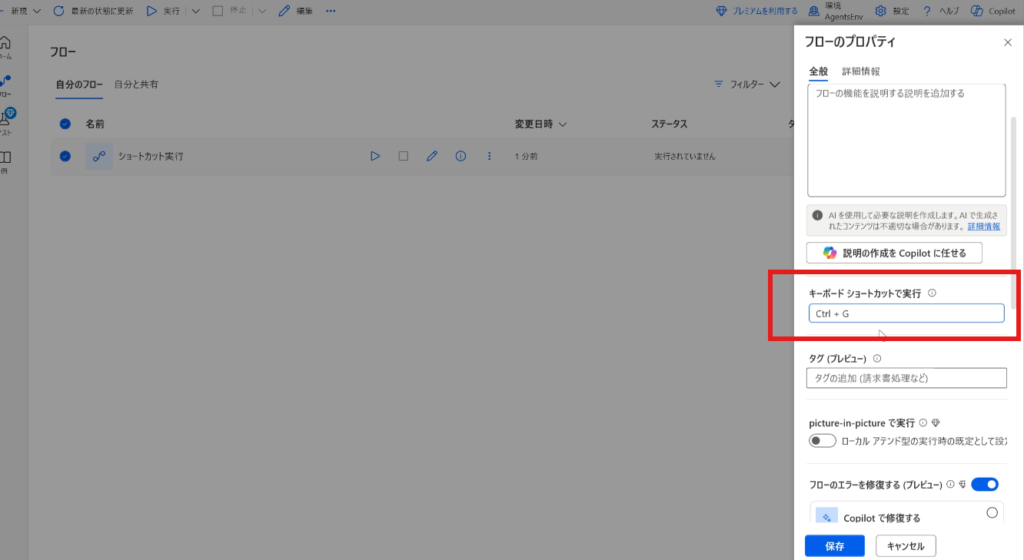1024x560 pixels.
Task: Click run icon in ショートカット実行 row
Action: click(x=375, y=156)
